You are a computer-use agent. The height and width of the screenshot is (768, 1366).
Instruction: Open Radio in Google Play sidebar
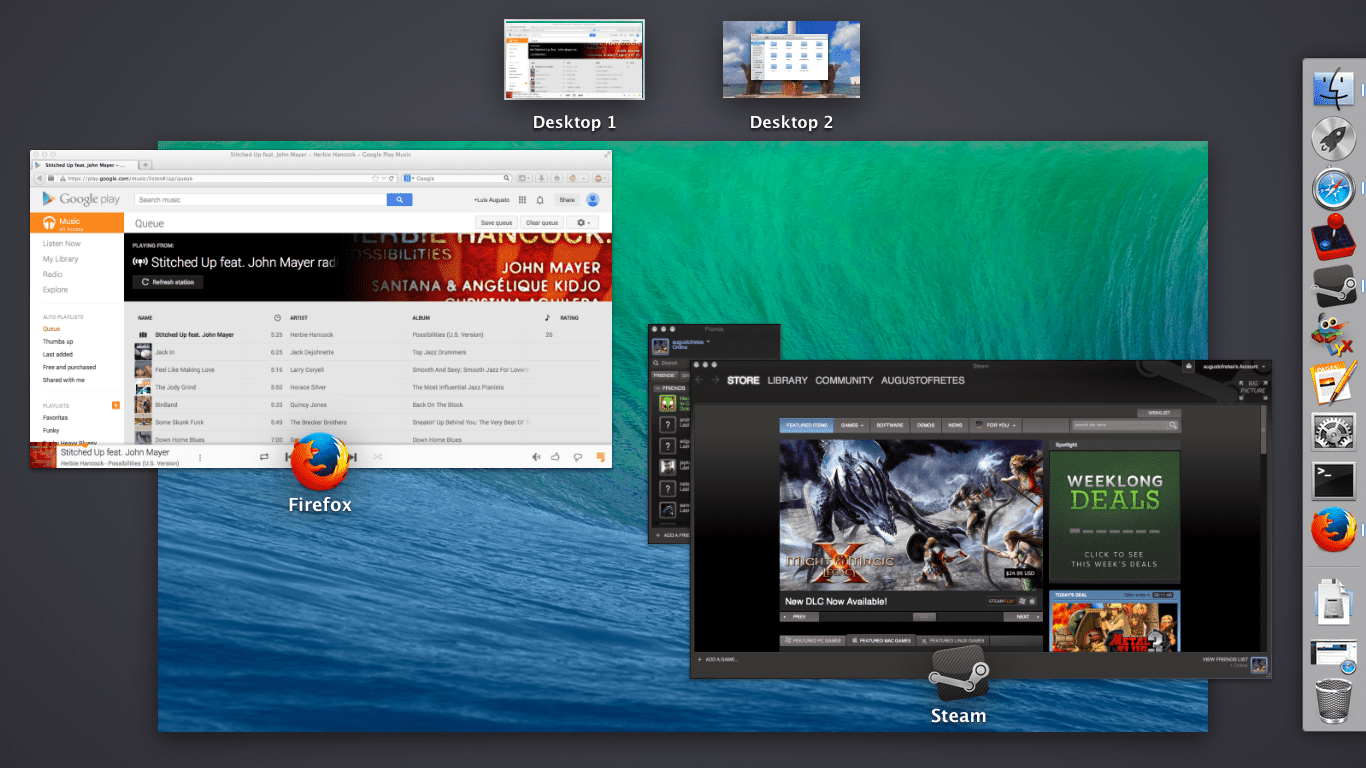pos(52,274)
